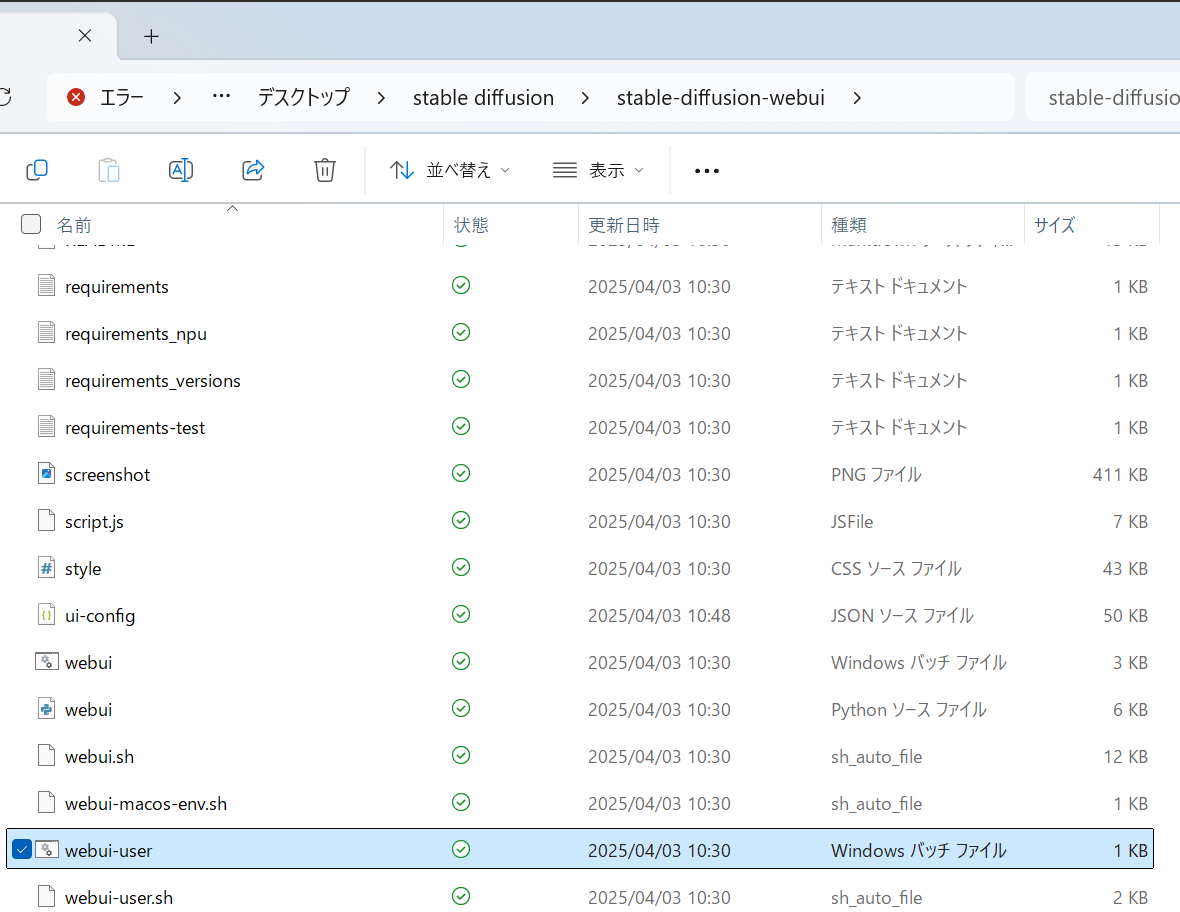
Task: Expand chevron after デスクトップ breadcrumb
Action: click(382, 98)
